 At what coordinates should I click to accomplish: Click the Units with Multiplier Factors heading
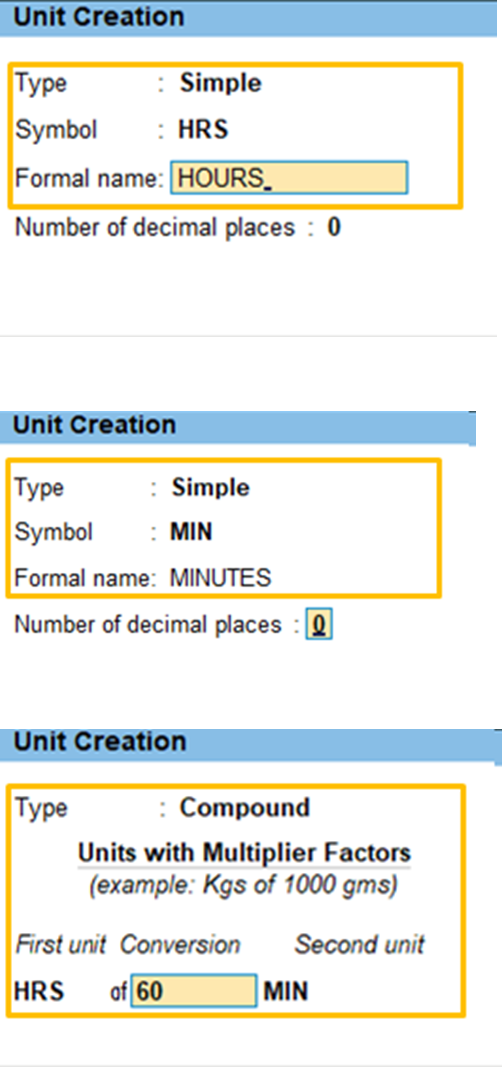point(244,853)
